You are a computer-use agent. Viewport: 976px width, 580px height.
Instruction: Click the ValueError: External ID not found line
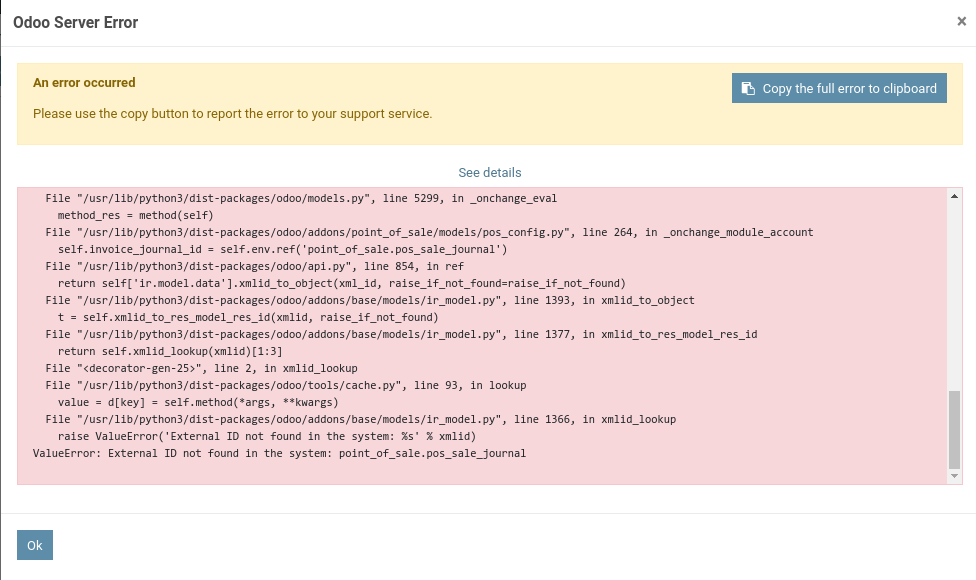[x=279, y=453]
